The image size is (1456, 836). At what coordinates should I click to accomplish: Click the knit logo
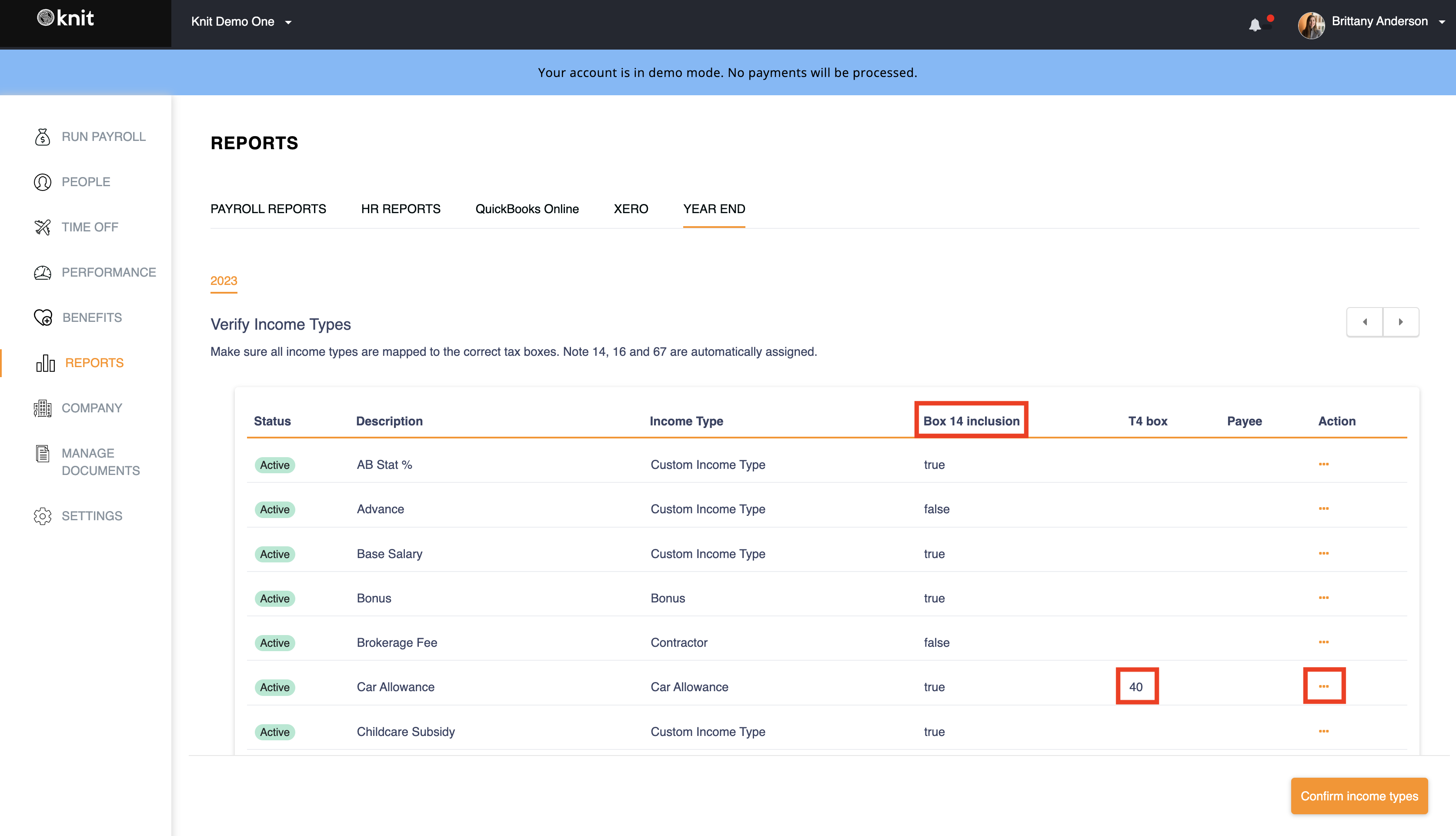65,18
